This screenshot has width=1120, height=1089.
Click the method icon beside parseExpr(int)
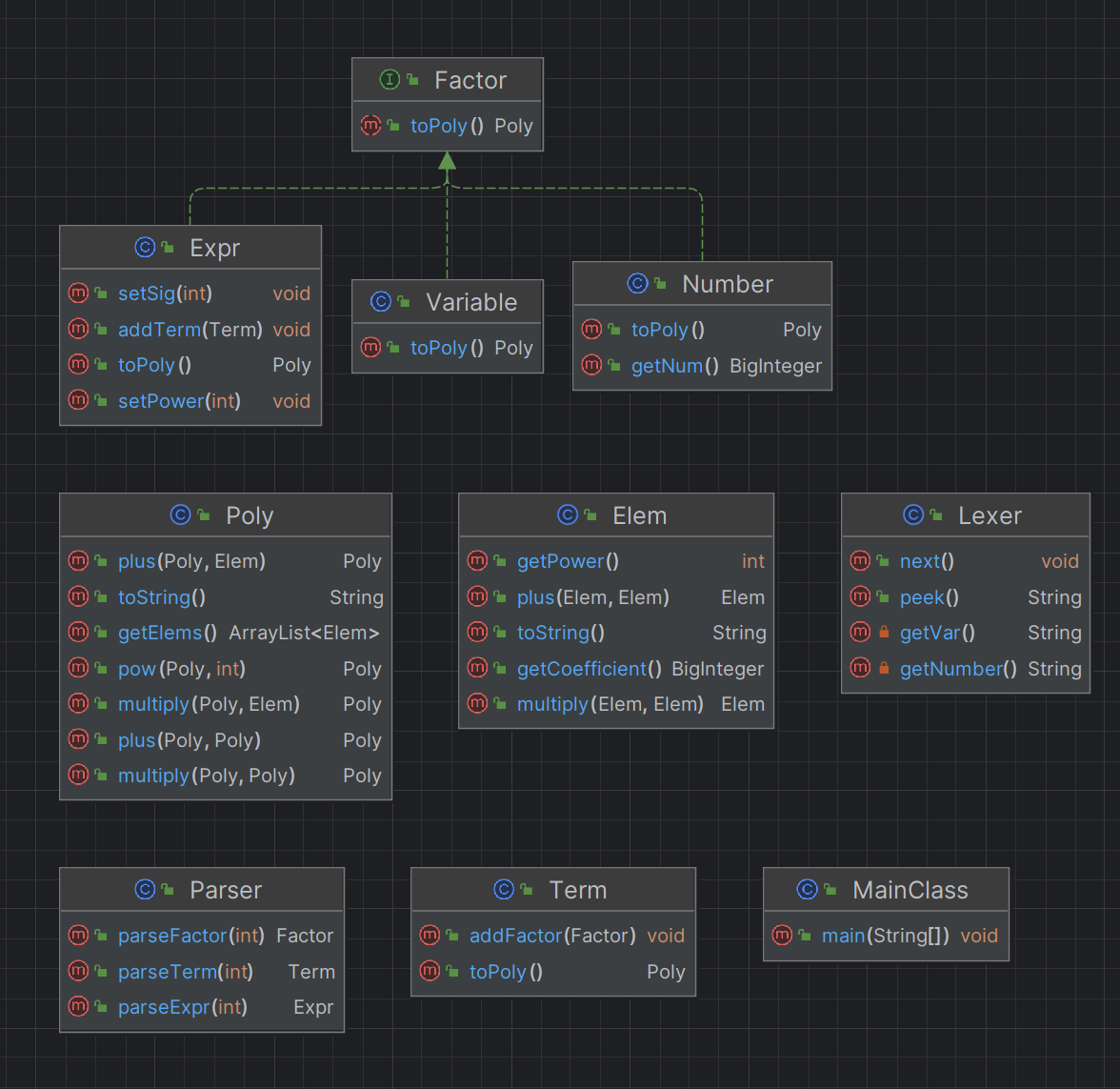(x=78, y=1006)
